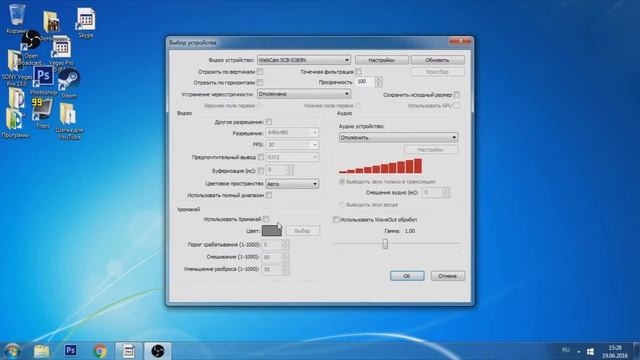
Task: Select the SONY Vegas Pro 13.0 folder
Action: [x=16, y=67]
